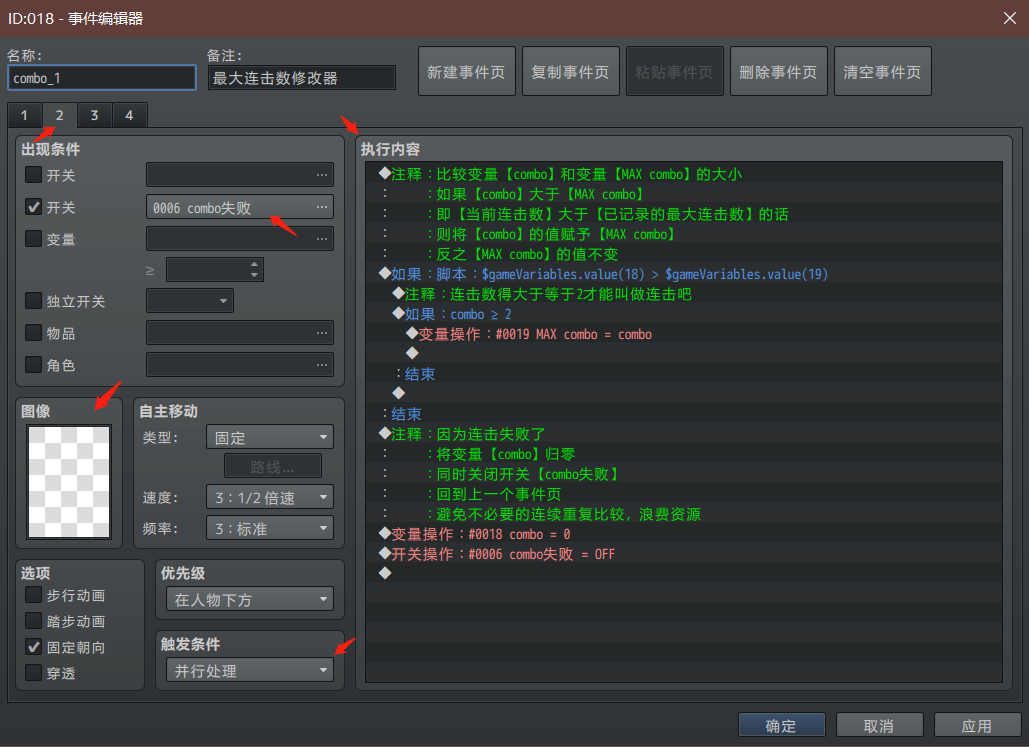The image size is (1029, 747).
Task: Check the 步行动画 option
Action: tap(33, 595)
